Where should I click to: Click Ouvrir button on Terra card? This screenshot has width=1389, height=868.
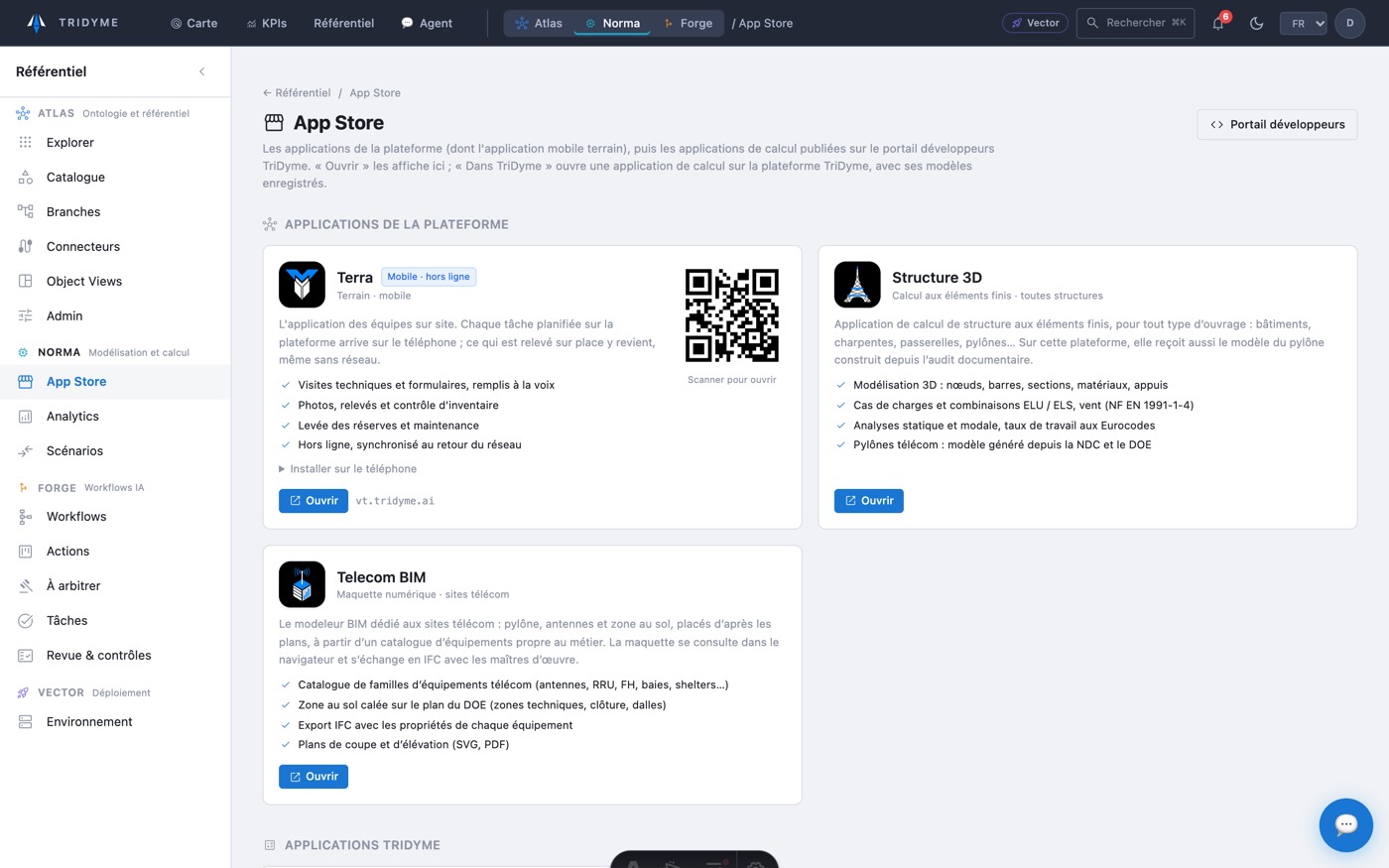[314, 501]
